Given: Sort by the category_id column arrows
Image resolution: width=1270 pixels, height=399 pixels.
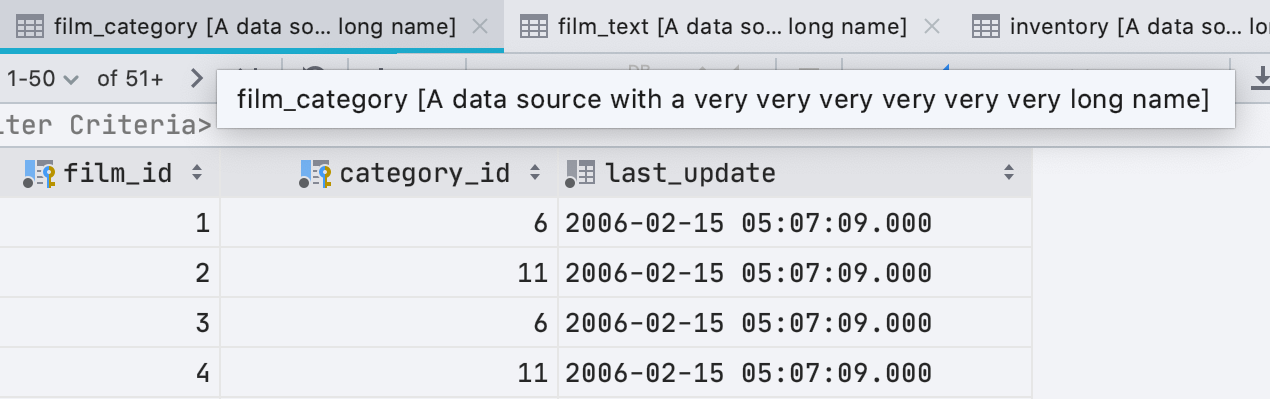Looking at the screenshot, I should (535, 173).
